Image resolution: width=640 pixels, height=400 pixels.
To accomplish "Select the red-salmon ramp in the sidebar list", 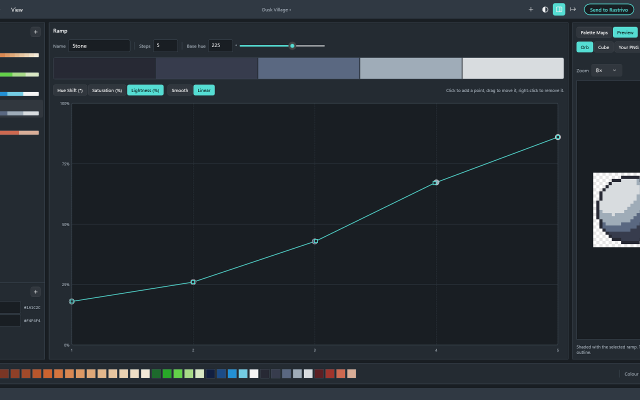I will (20, 132).
